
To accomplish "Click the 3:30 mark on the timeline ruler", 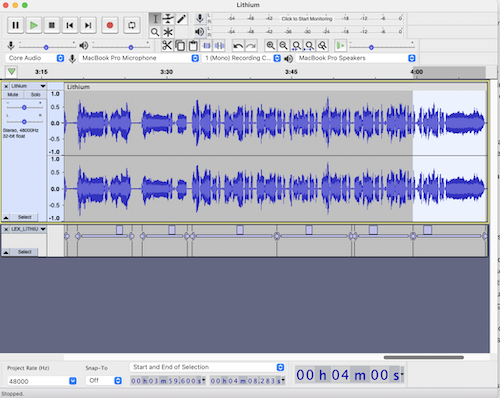I will click(166, 72).
